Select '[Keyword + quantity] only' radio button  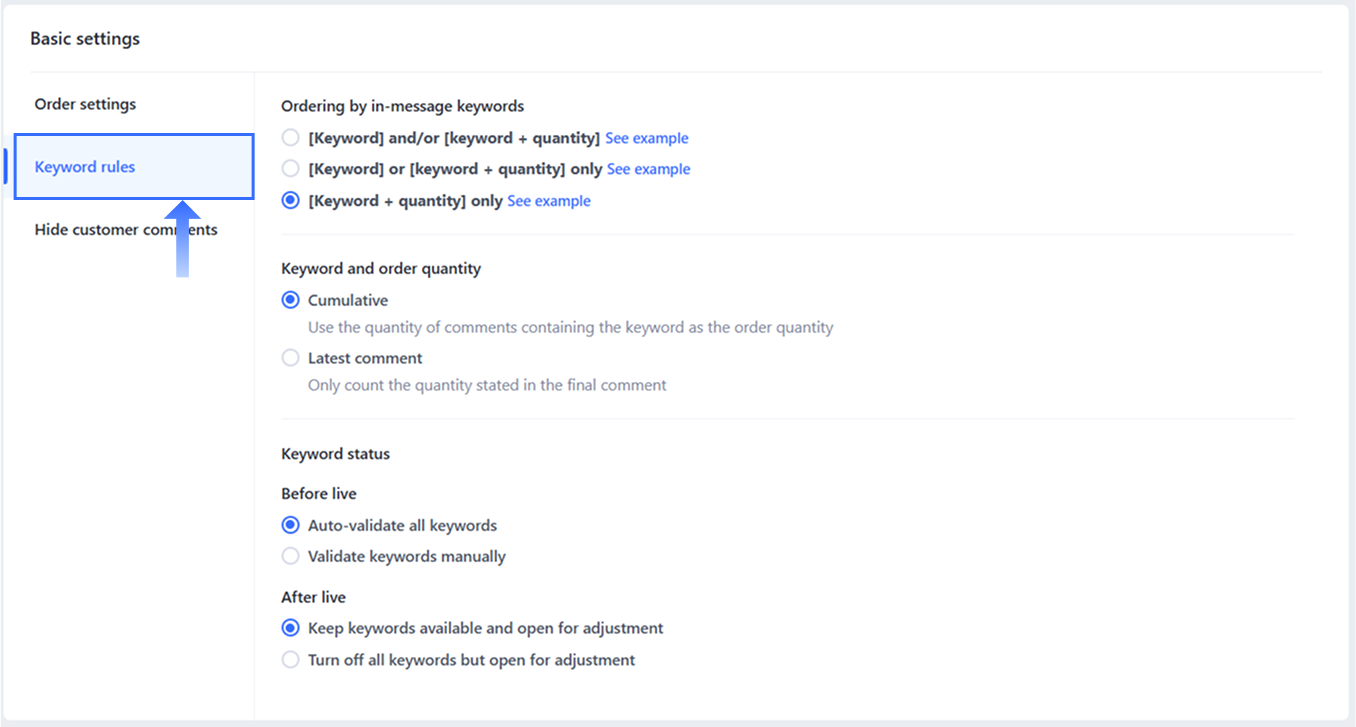(291, 201)
